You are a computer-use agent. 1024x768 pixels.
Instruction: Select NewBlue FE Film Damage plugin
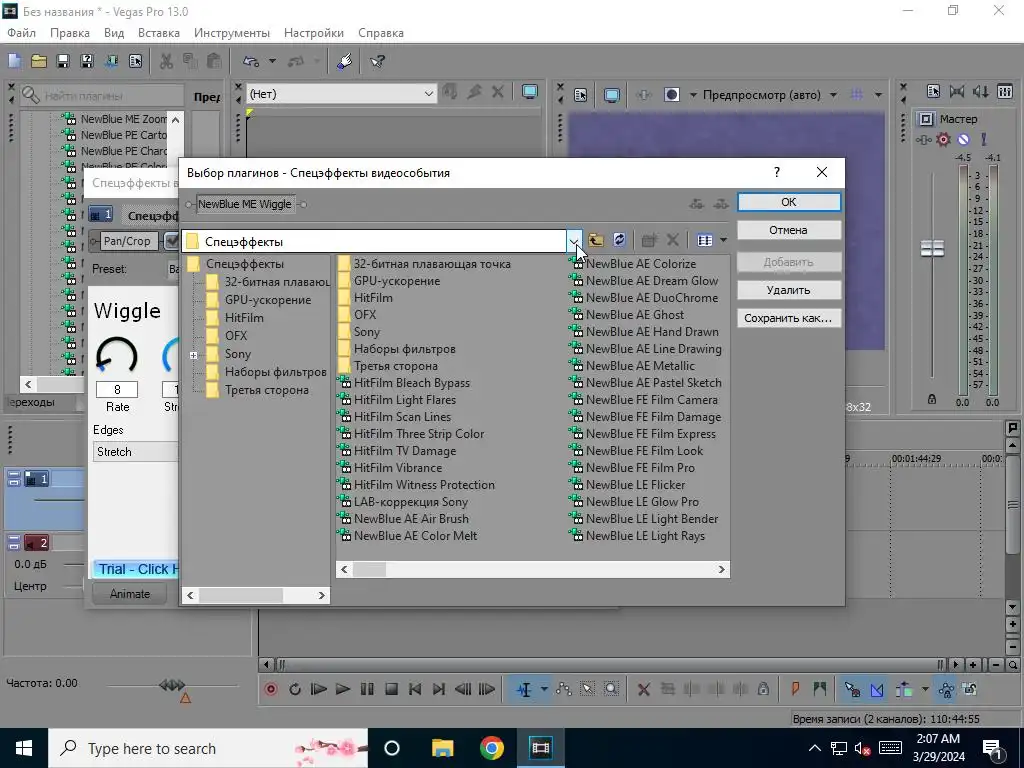[x=653, y=417]
